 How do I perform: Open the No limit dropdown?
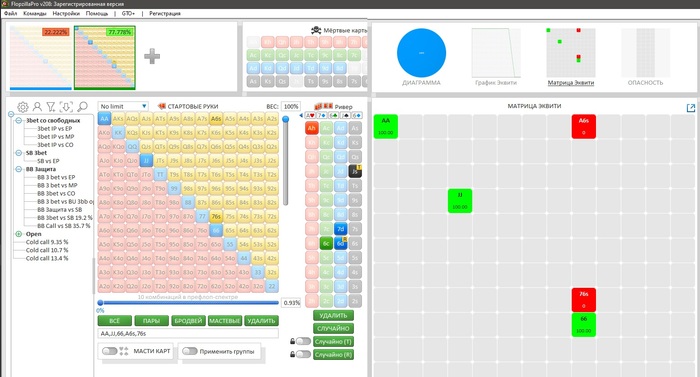(123, 106)
